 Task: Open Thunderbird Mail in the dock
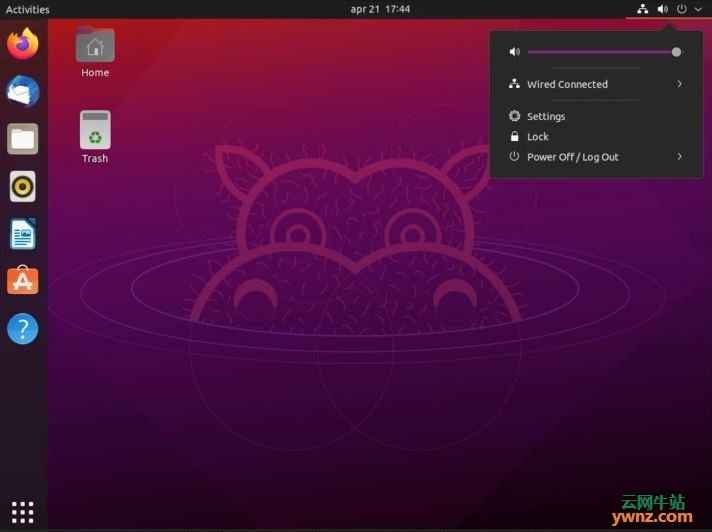[x=23, y=91]
